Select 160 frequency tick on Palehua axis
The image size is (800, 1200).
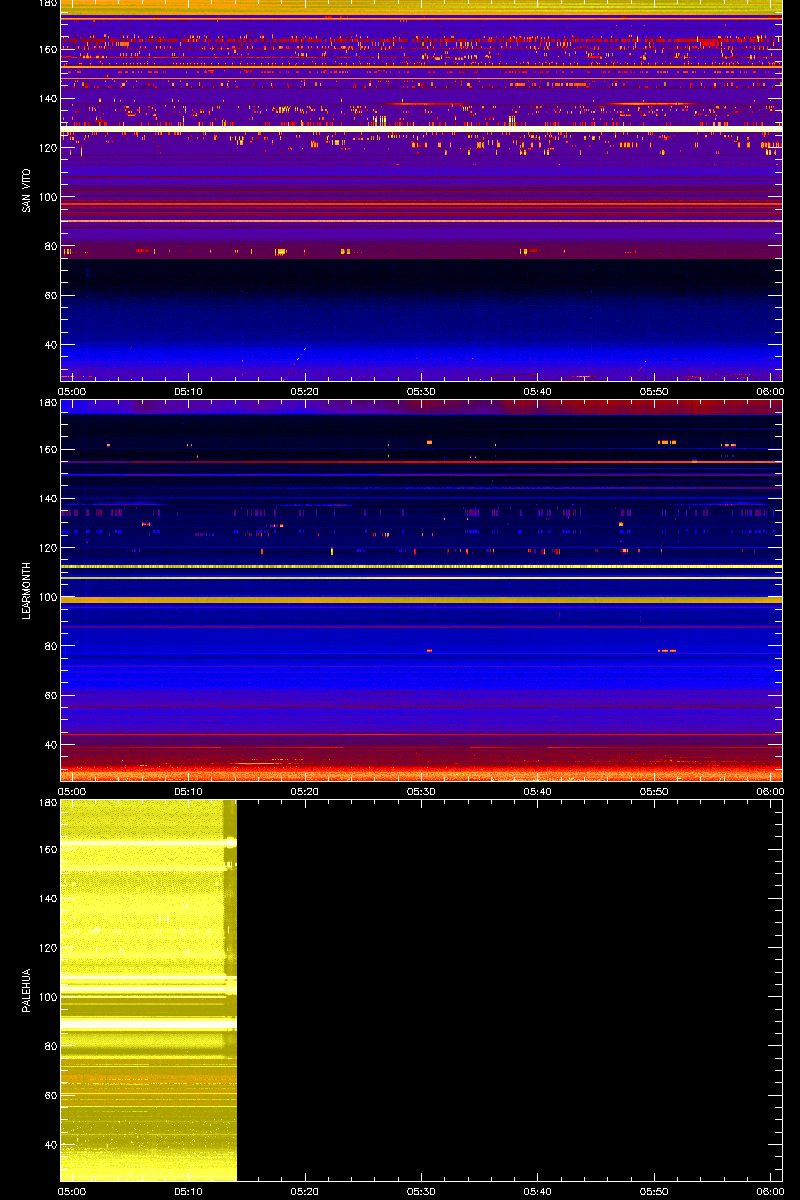click(x=47, y=849)
